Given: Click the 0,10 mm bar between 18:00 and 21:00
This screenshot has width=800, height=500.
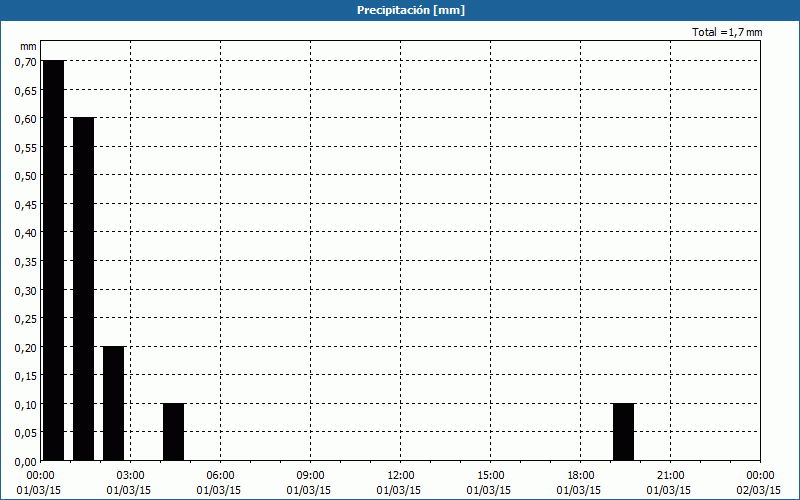Looking at the screenshot, I should tap(623, 432).
